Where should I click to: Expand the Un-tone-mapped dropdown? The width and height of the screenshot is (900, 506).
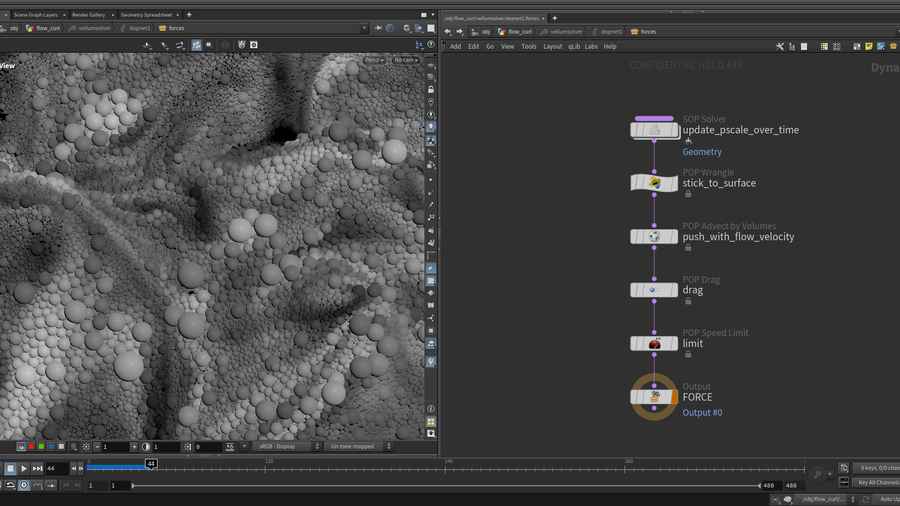pos(360,447)
